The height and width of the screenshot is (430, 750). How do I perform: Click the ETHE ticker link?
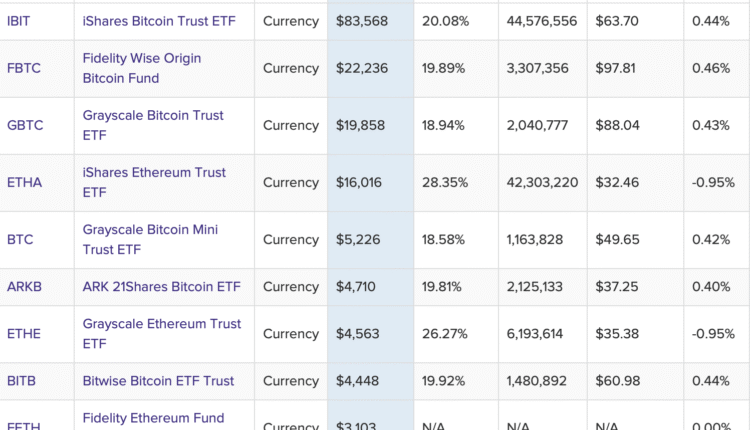point(24,334)
